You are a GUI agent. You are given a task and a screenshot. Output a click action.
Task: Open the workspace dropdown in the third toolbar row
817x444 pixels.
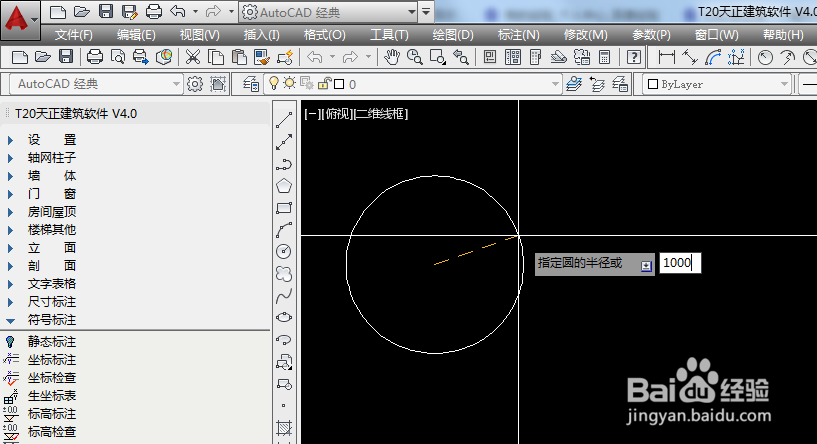tap(176, 84)
